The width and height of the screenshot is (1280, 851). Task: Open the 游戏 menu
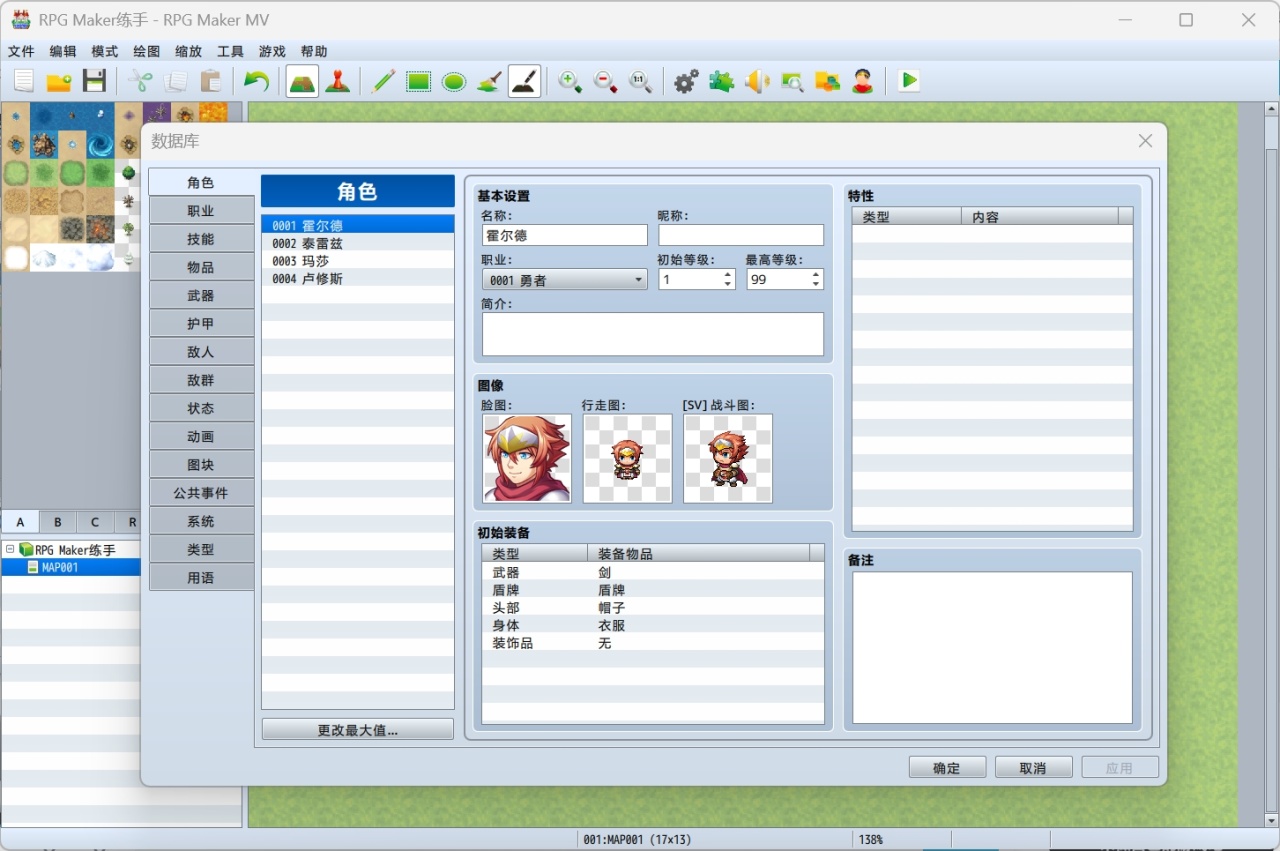273,51
